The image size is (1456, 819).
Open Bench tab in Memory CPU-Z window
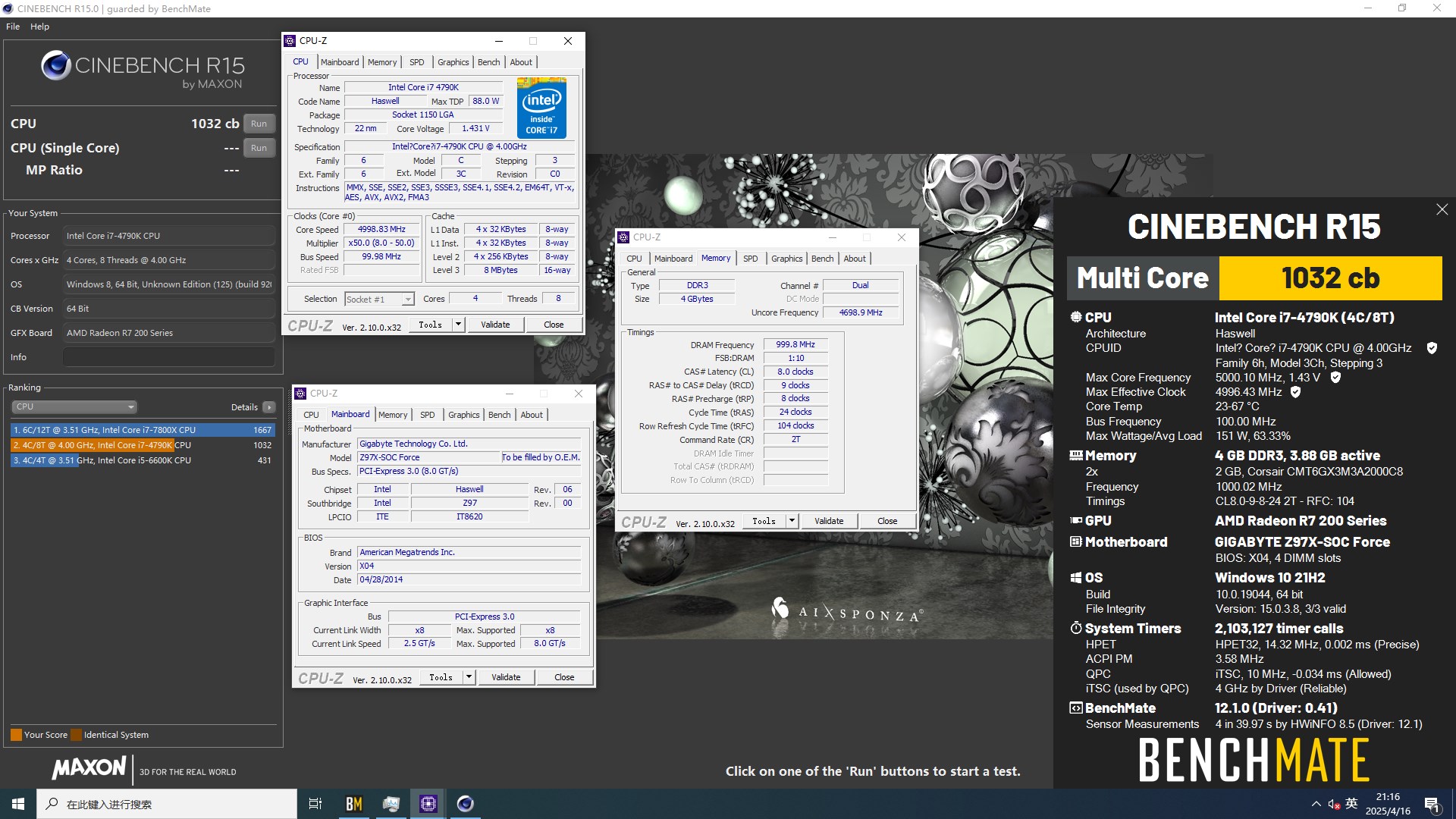click(x=823, y=259)
